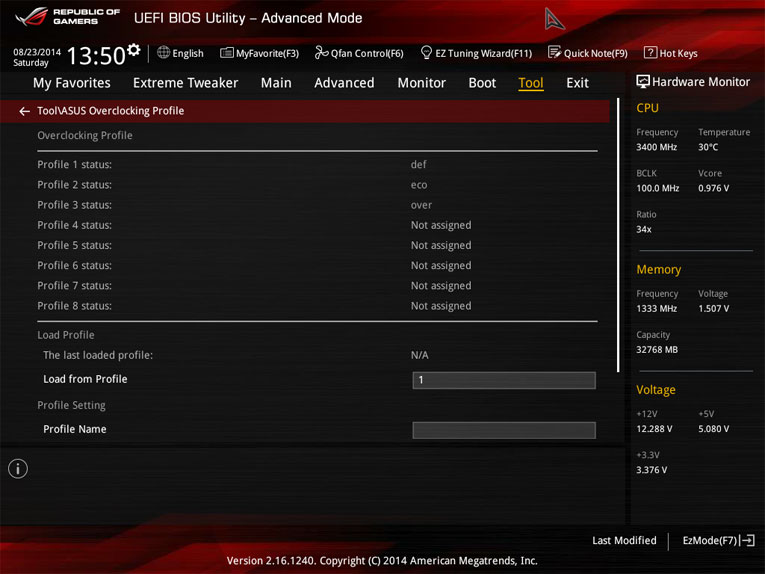Screen dimensions: 765x574
Task: Select the Profile 5 status row
Action: pos(317,245)
